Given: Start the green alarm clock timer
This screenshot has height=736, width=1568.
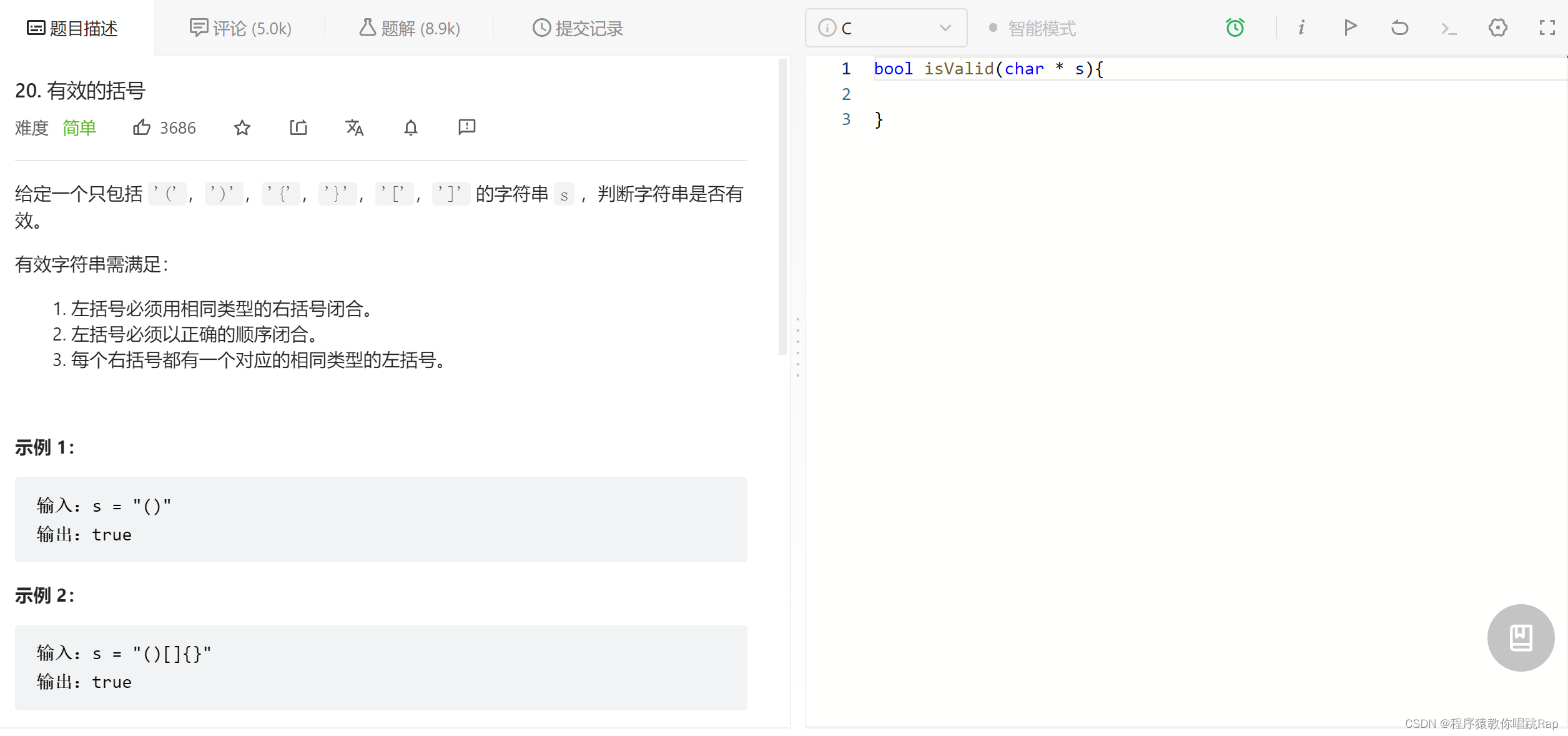Looking at the screenshot, I should coord(1235,27).
